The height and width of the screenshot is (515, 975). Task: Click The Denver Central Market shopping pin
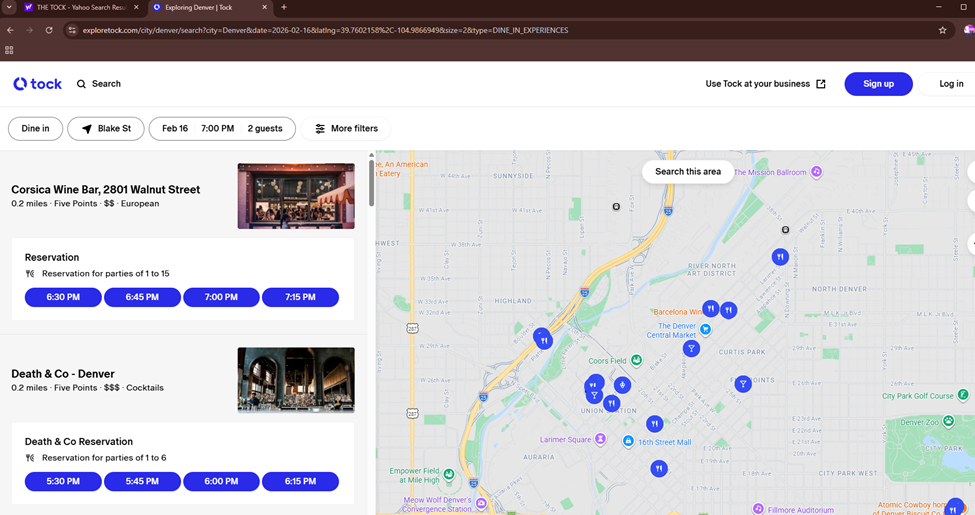pyautogui.click(x=705, y=328)
